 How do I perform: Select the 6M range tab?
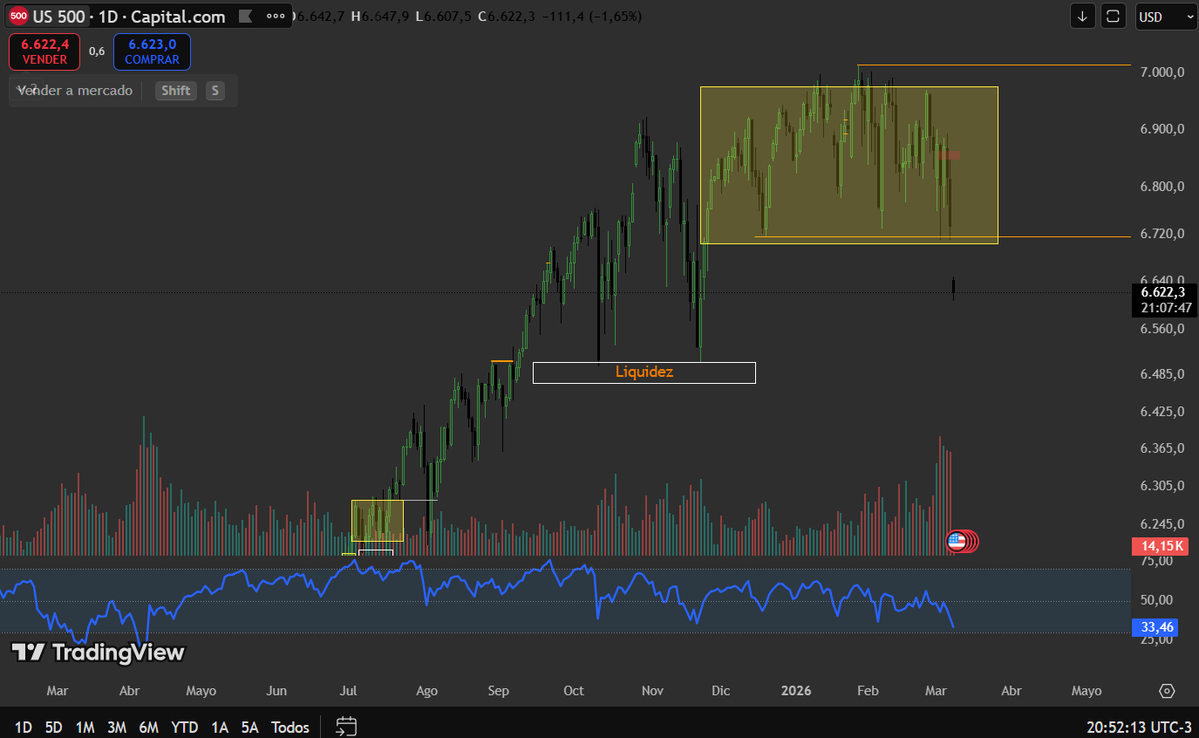(x=148, y=727)
